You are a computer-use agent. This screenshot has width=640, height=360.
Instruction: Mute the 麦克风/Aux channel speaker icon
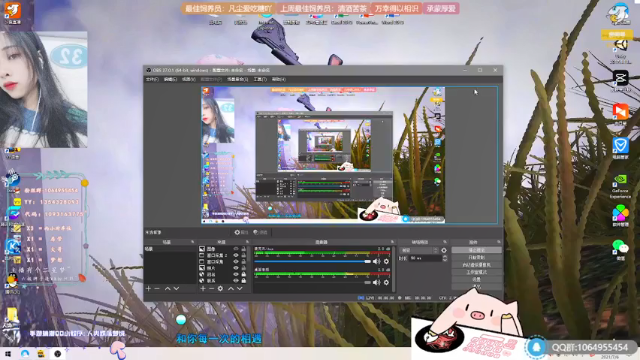click(376, 261)
